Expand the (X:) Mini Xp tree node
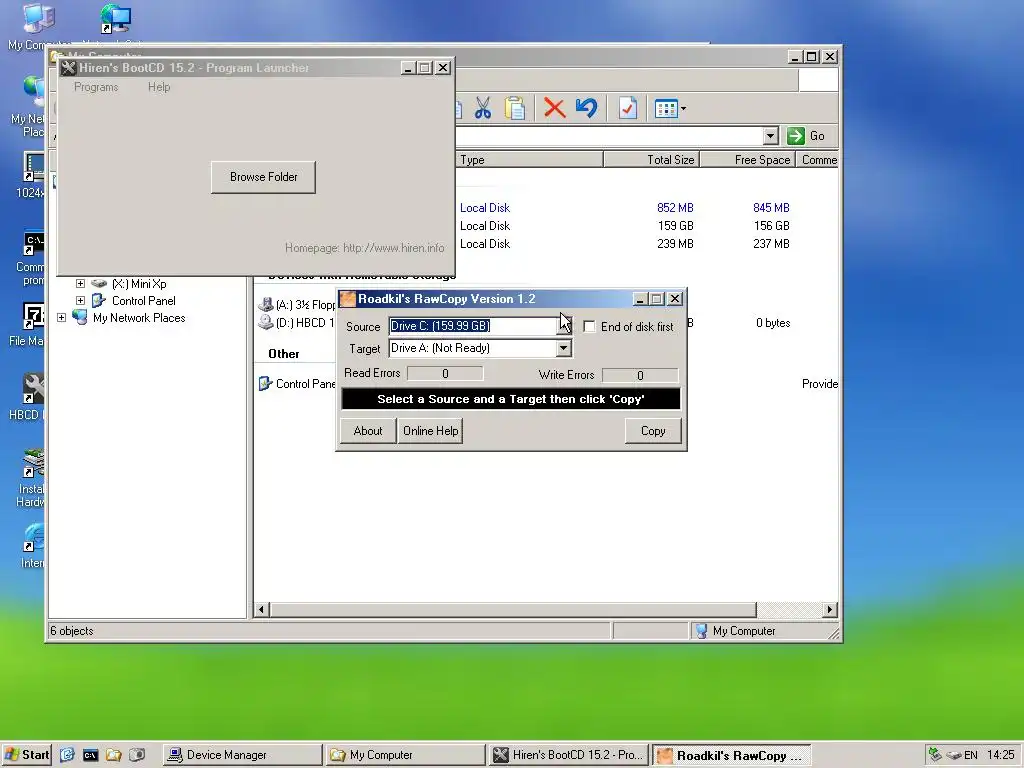This screenshot has width=1024, height=768. pos(80,283)
